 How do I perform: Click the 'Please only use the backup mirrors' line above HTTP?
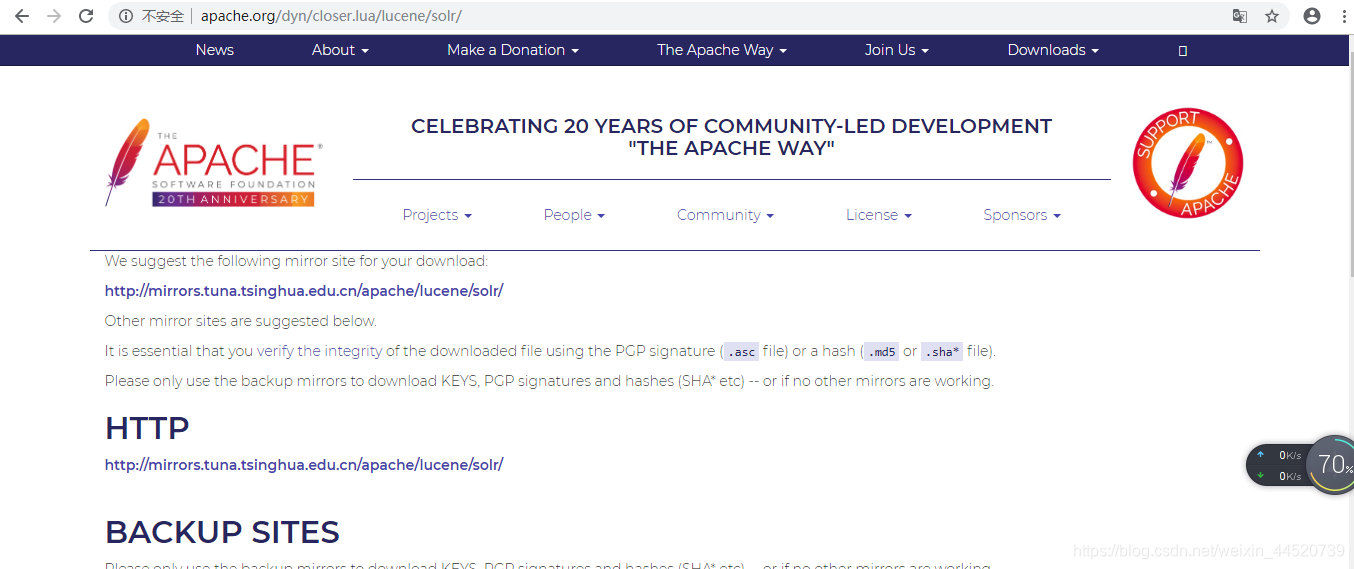point(549,381)
